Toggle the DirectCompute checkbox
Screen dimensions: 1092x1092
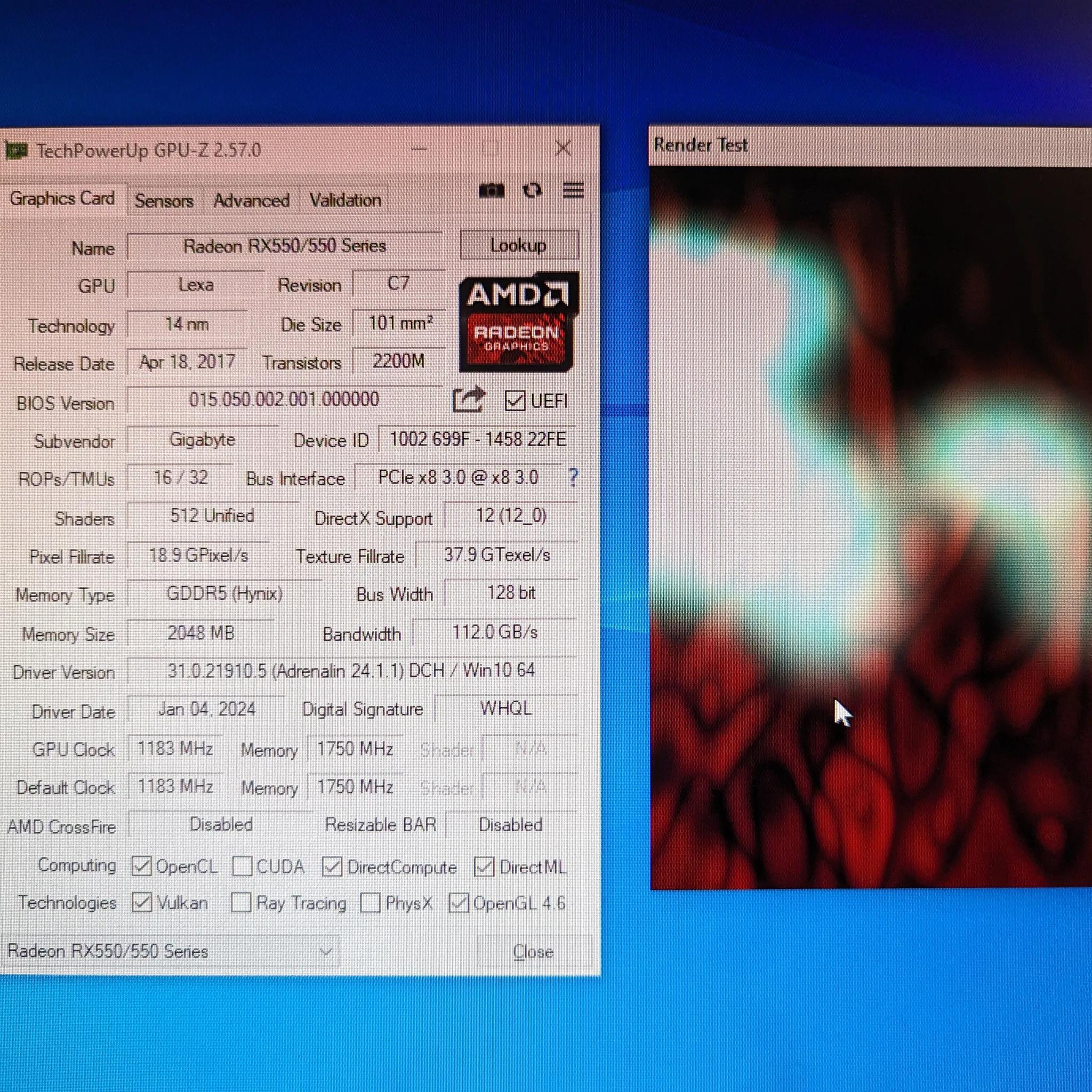click(332, 866)
